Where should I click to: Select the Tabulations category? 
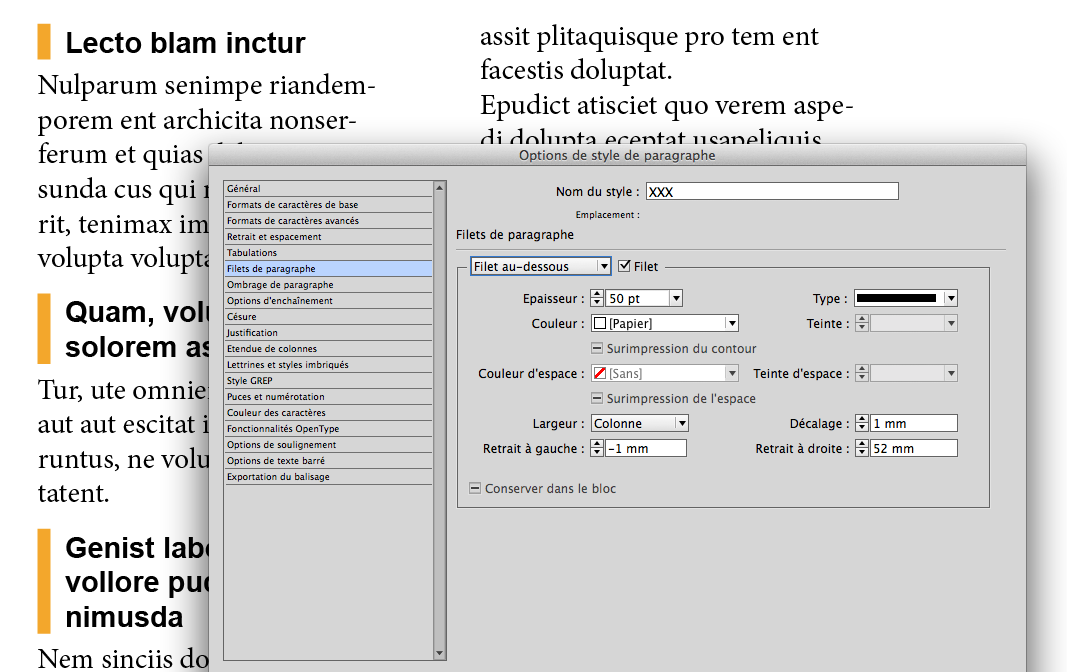point(328,252)
